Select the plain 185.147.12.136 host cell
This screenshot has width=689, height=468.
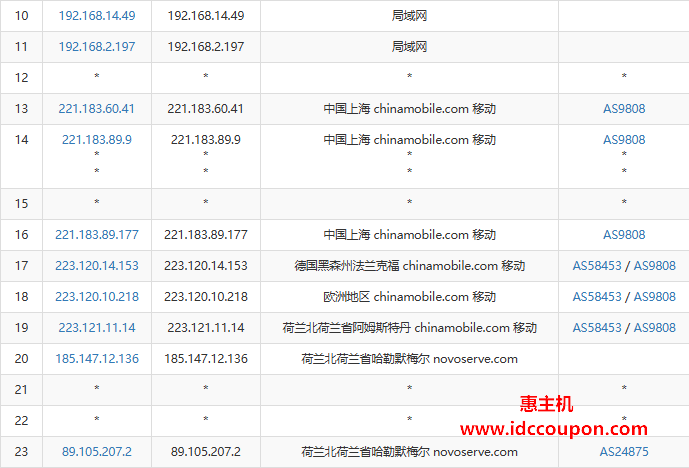coord(206,359)
